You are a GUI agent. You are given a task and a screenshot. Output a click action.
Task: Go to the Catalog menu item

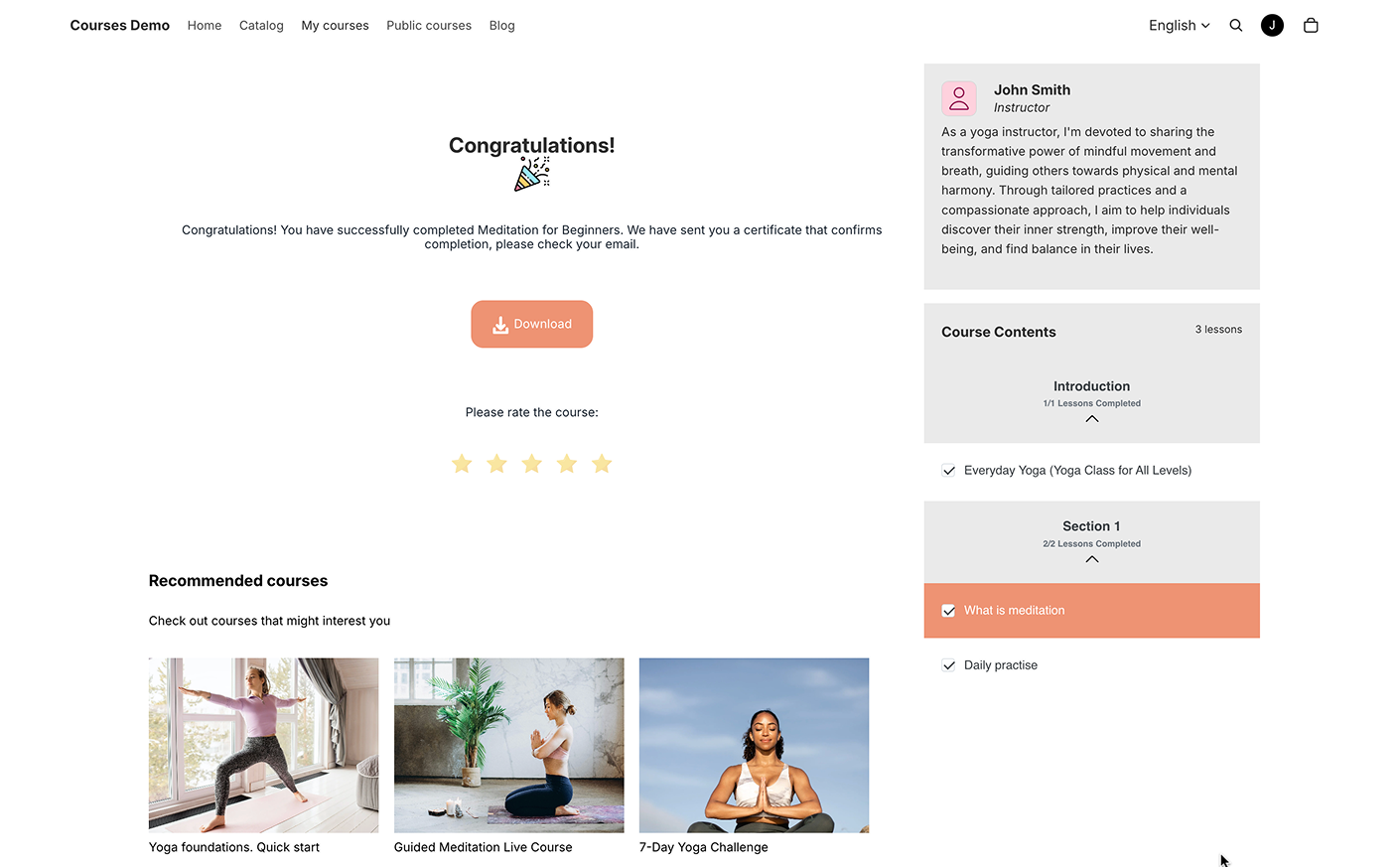[261, 26]
